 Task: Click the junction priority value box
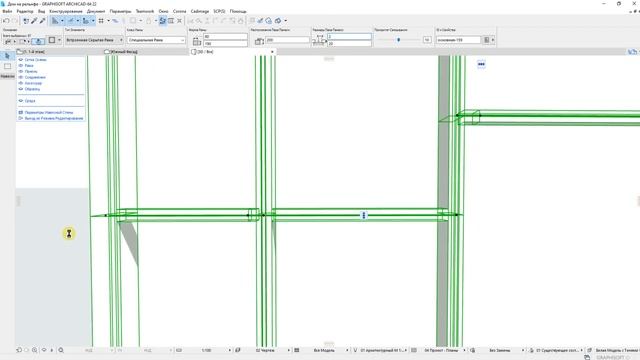[427, 40]
